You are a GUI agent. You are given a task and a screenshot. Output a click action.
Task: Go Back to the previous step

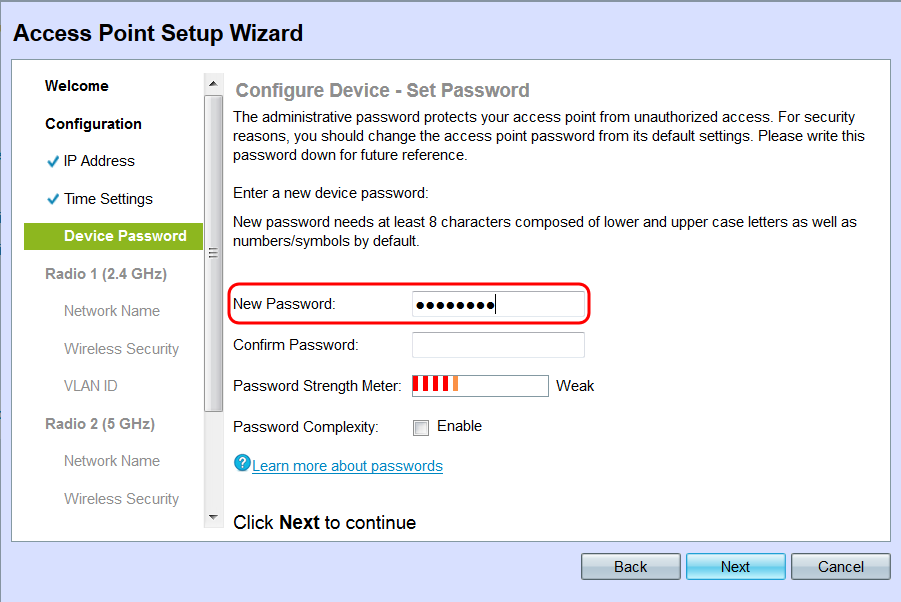tap(630, 567)
